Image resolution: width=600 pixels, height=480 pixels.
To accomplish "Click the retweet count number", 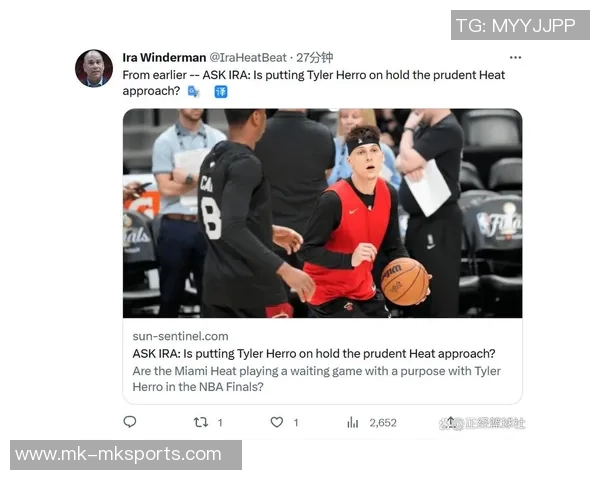I will tap(220, 423).
